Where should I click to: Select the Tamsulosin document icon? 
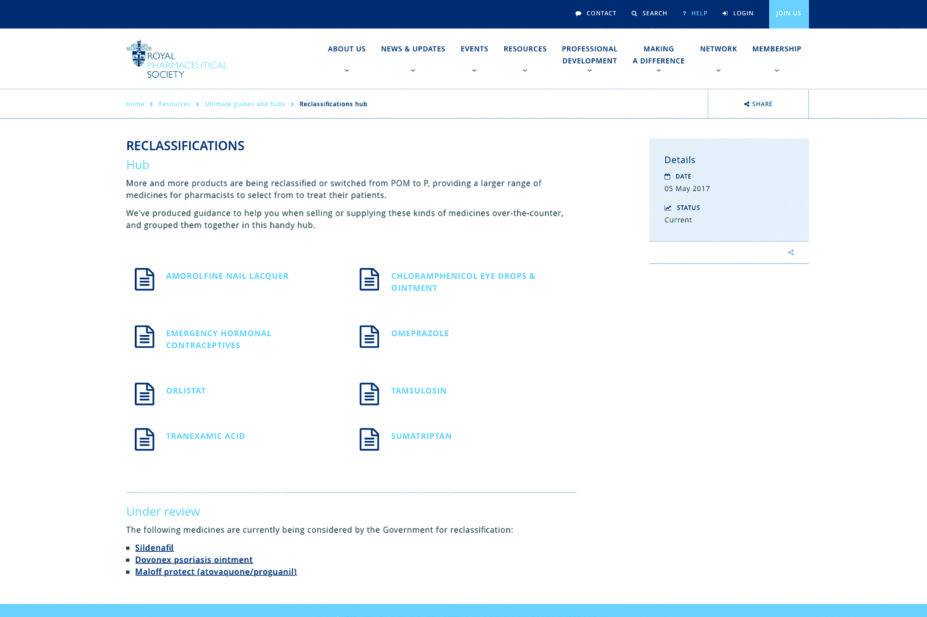pos(369,394)
